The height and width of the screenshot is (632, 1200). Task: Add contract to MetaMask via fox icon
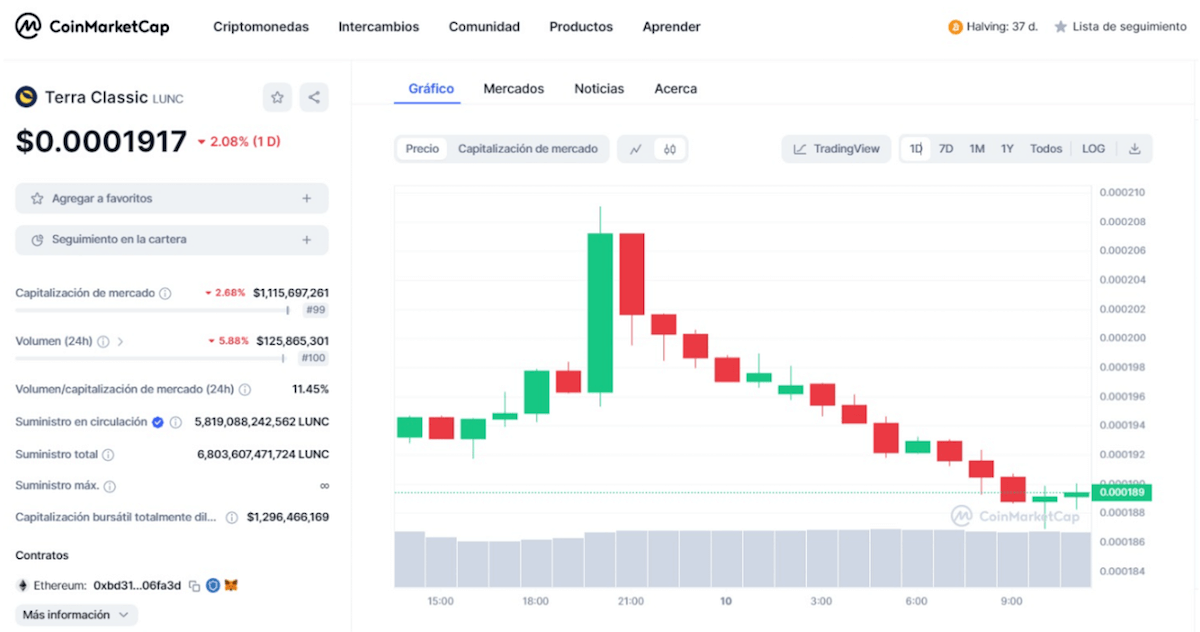click(x=232, y=586)
